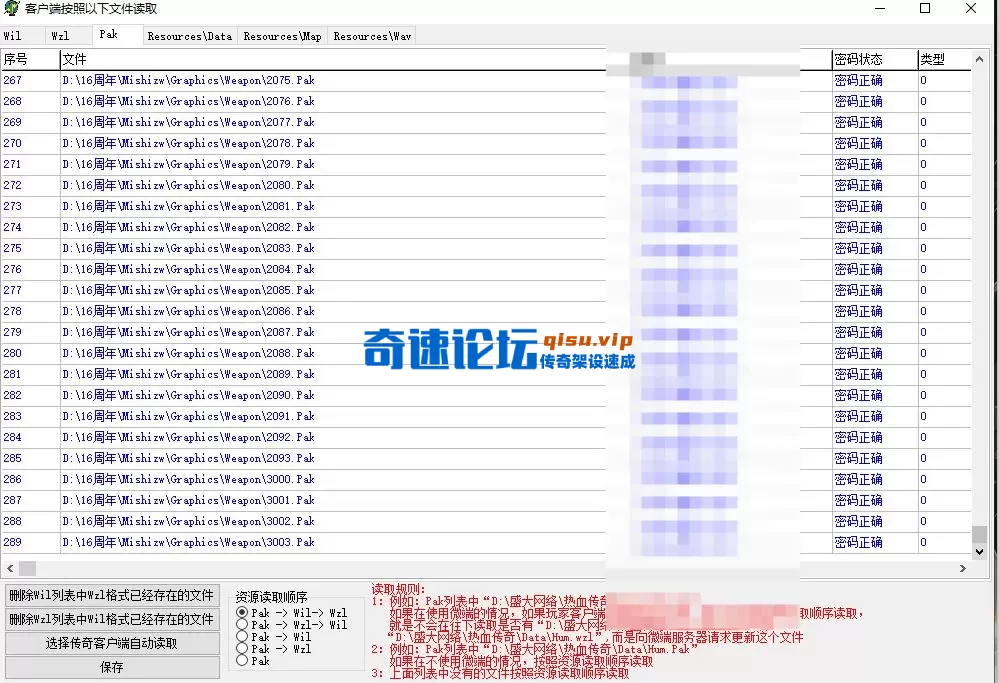Image resolution: width=999 pixels, height=683 pixels.
Task: Click the vertical scrollbar down arrow
Action: point(981,550)
